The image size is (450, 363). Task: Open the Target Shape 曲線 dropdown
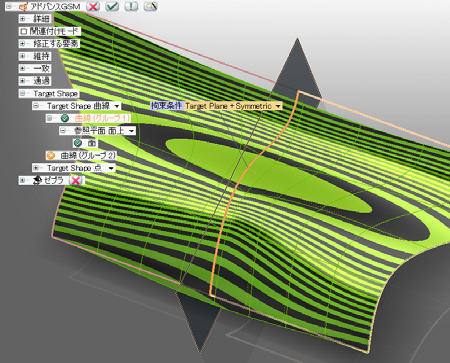pyautogui.click(x=117, y=106)
